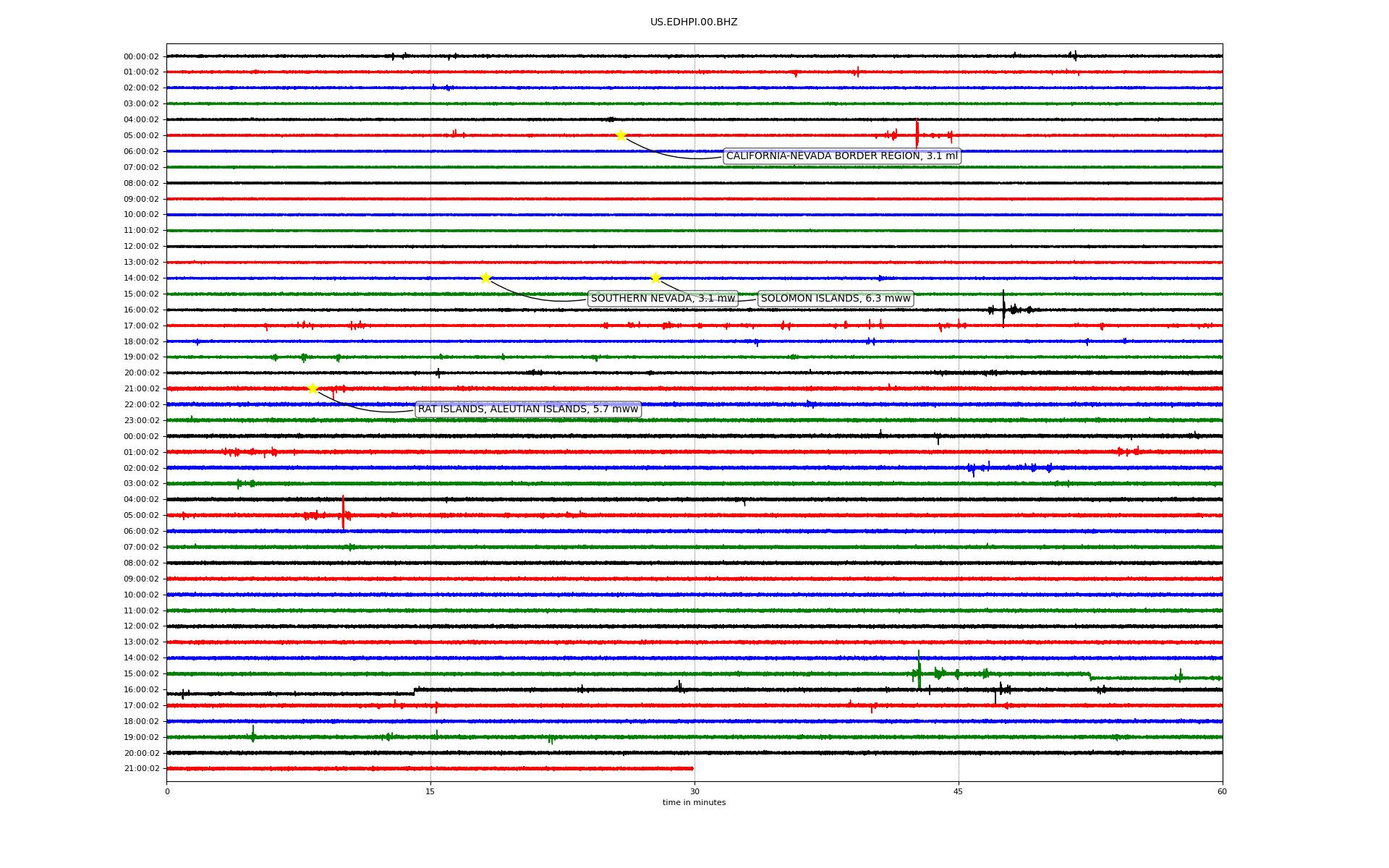Click the star marker for Southern Nevada event
Image resolution: width=1389 pixels, height=868 pixels.
point(485,278)
